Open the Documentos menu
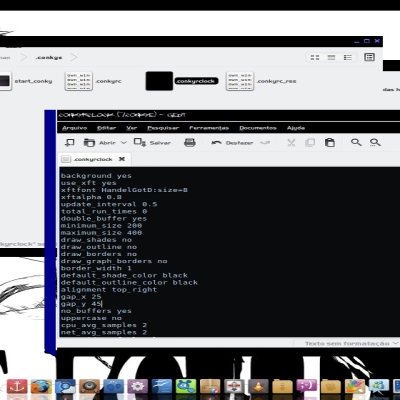The width and height of the screenshot is (400, 400). coord(258,128)
